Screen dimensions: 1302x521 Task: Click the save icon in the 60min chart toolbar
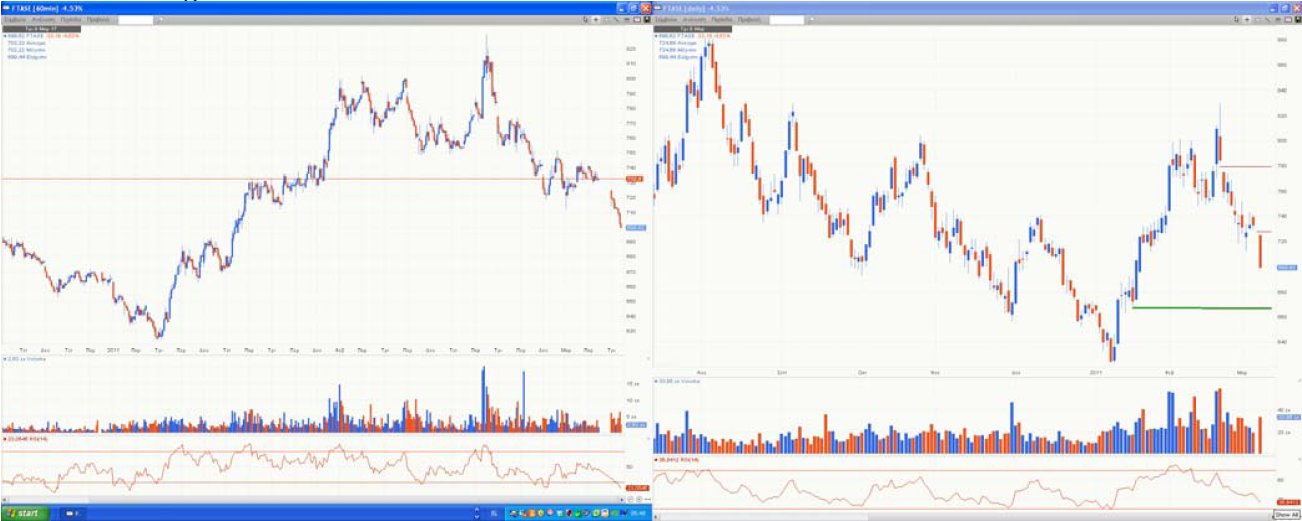tap(647, 19)
